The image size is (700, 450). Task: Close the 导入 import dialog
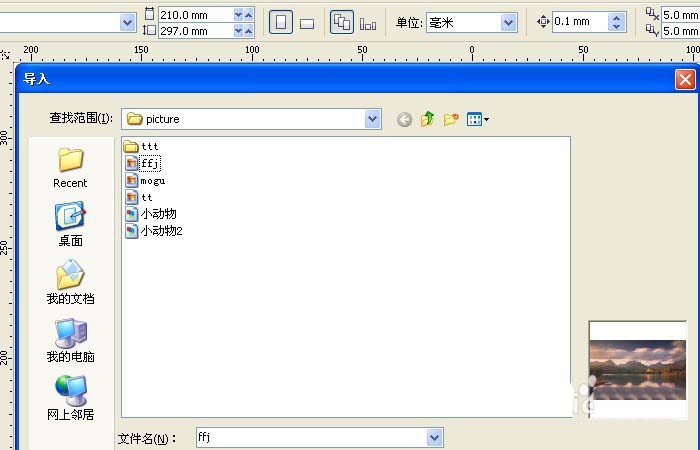point(685,79)
